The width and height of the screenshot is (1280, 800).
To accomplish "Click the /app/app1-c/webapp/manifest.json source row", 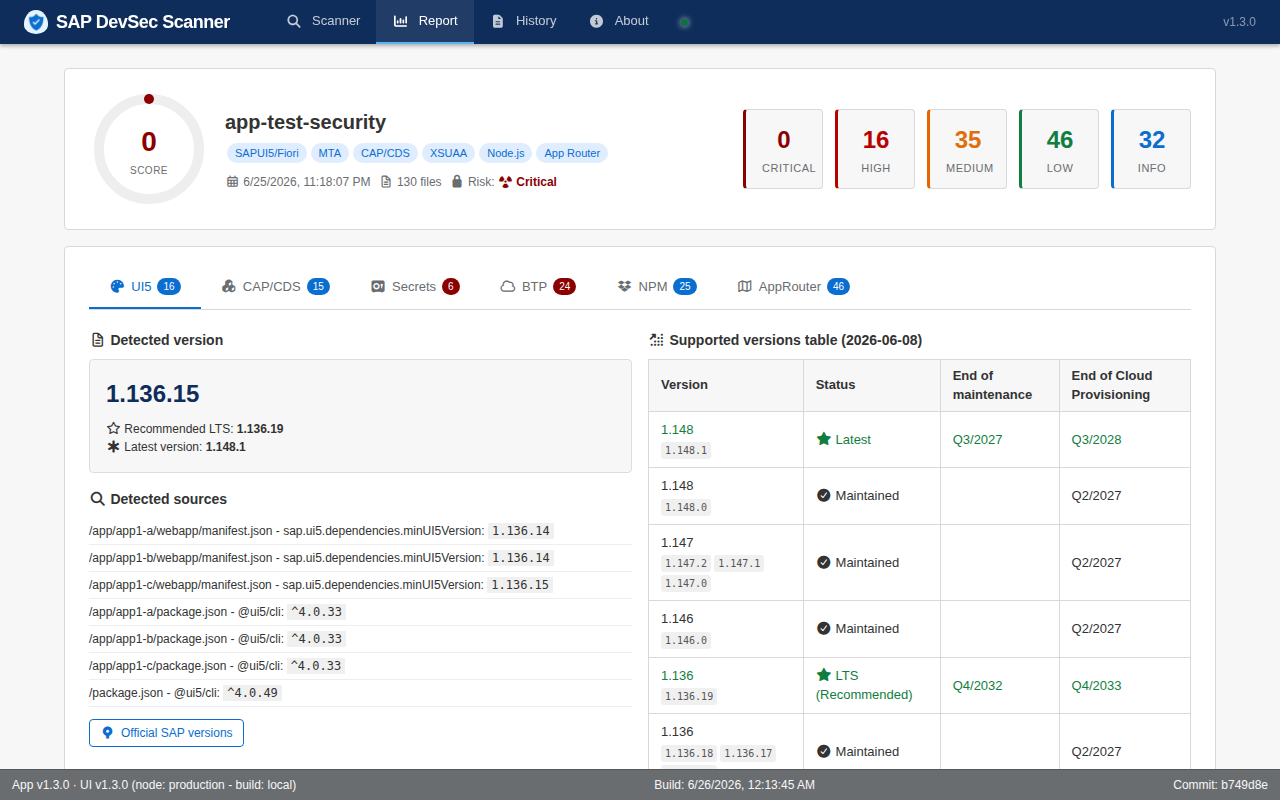I will pos(360,585).
